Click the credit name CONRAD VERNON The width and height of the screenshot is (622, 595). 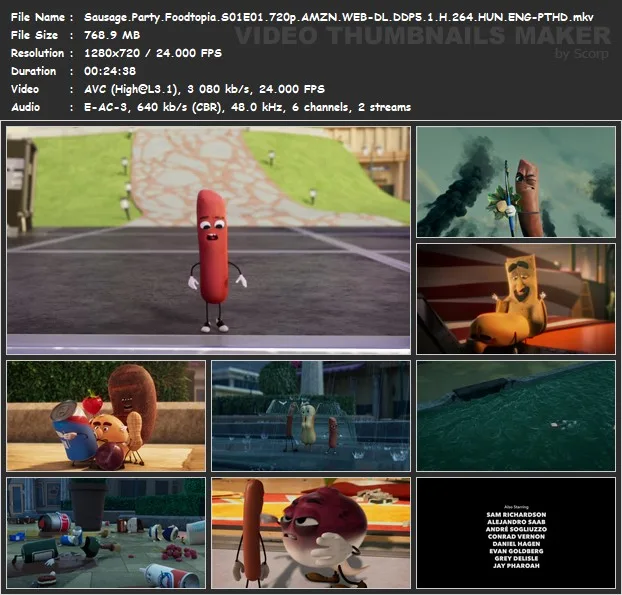tap(516, 537)
